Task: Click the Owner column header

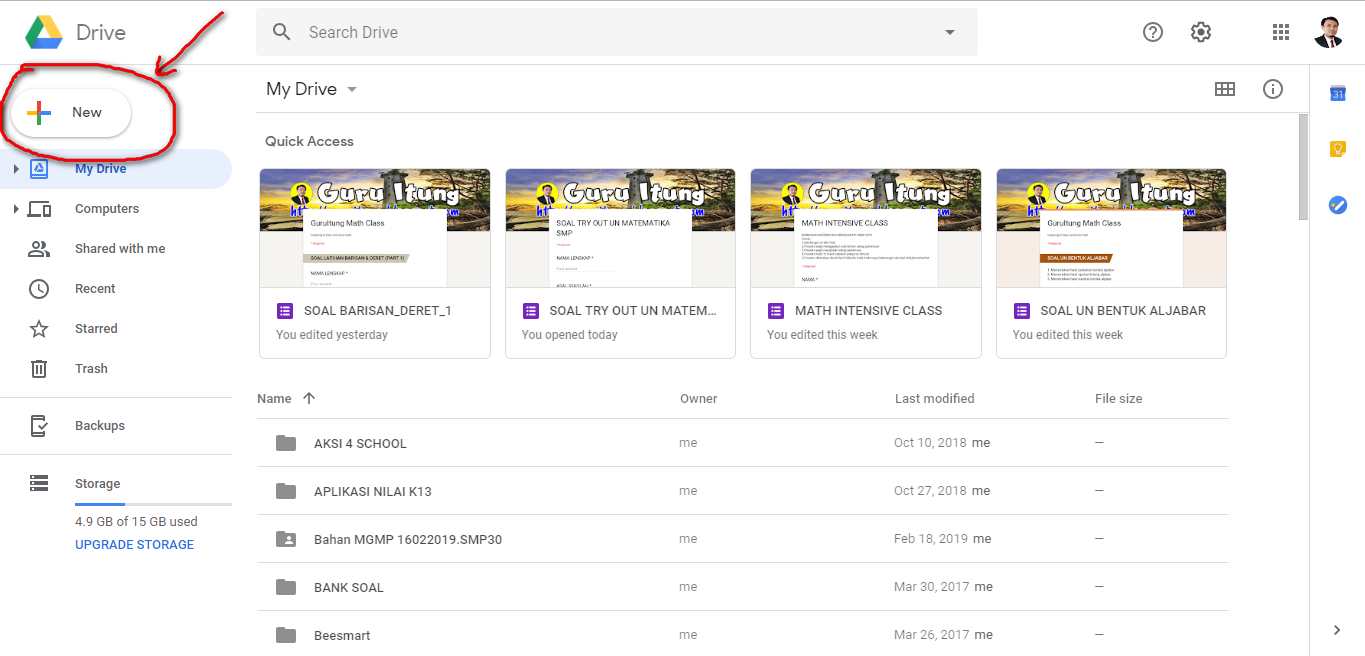Action: point(699,398)
